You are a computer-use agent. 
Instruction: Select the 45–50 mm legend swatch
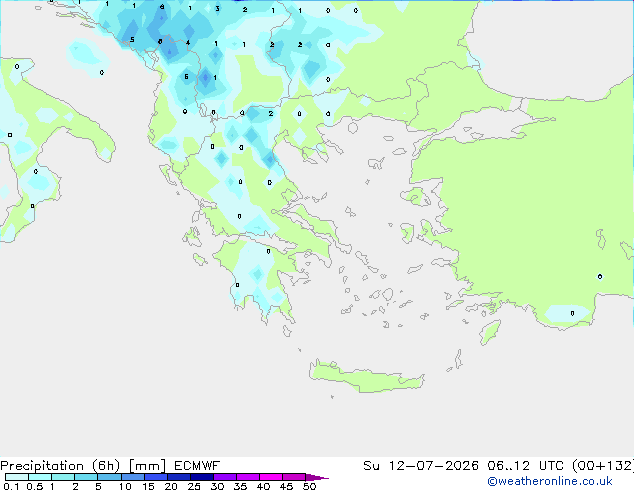point(294,477)
